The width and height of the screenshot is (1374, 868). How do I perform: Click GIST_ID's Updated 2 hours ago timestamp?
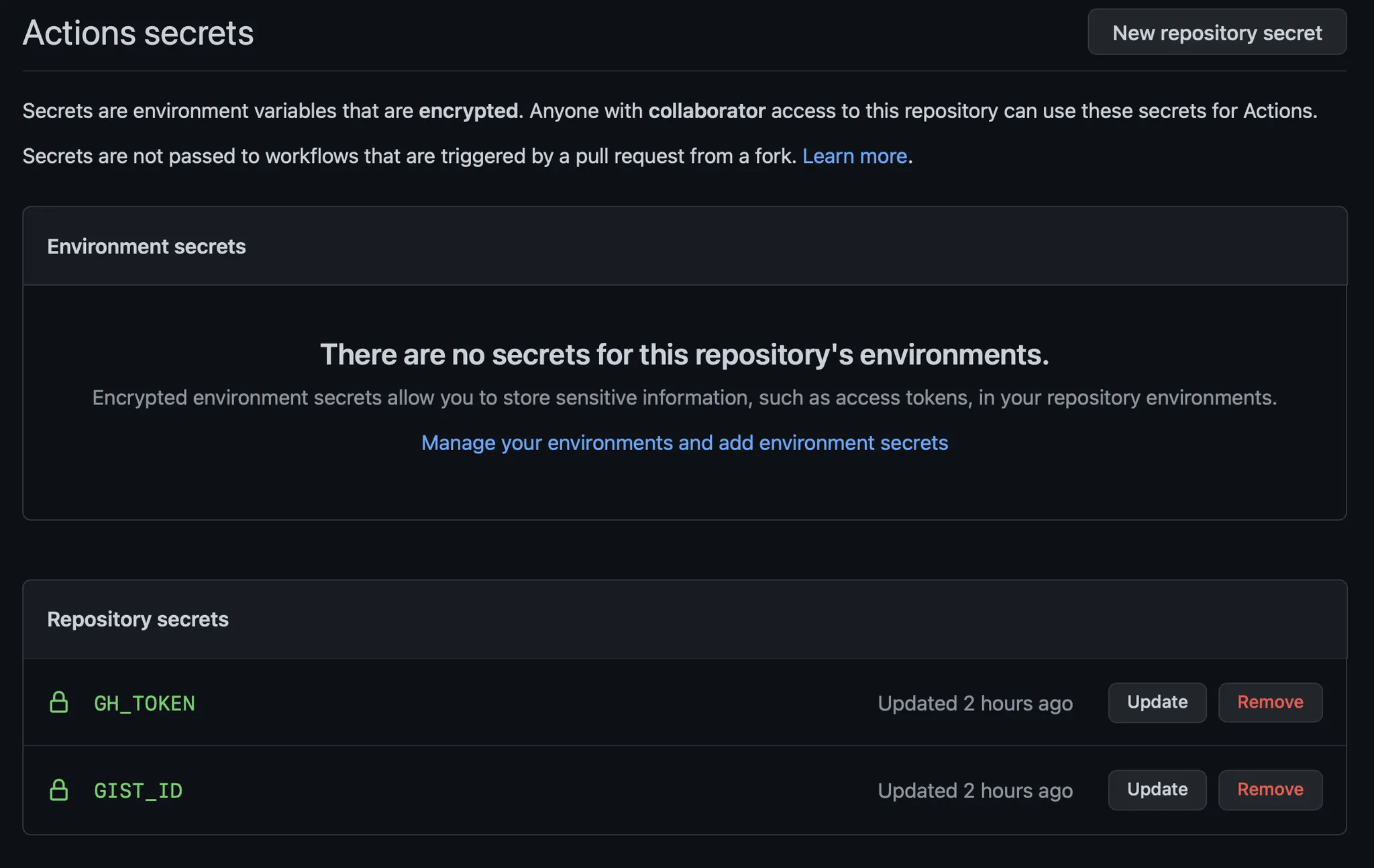point(975,790)
